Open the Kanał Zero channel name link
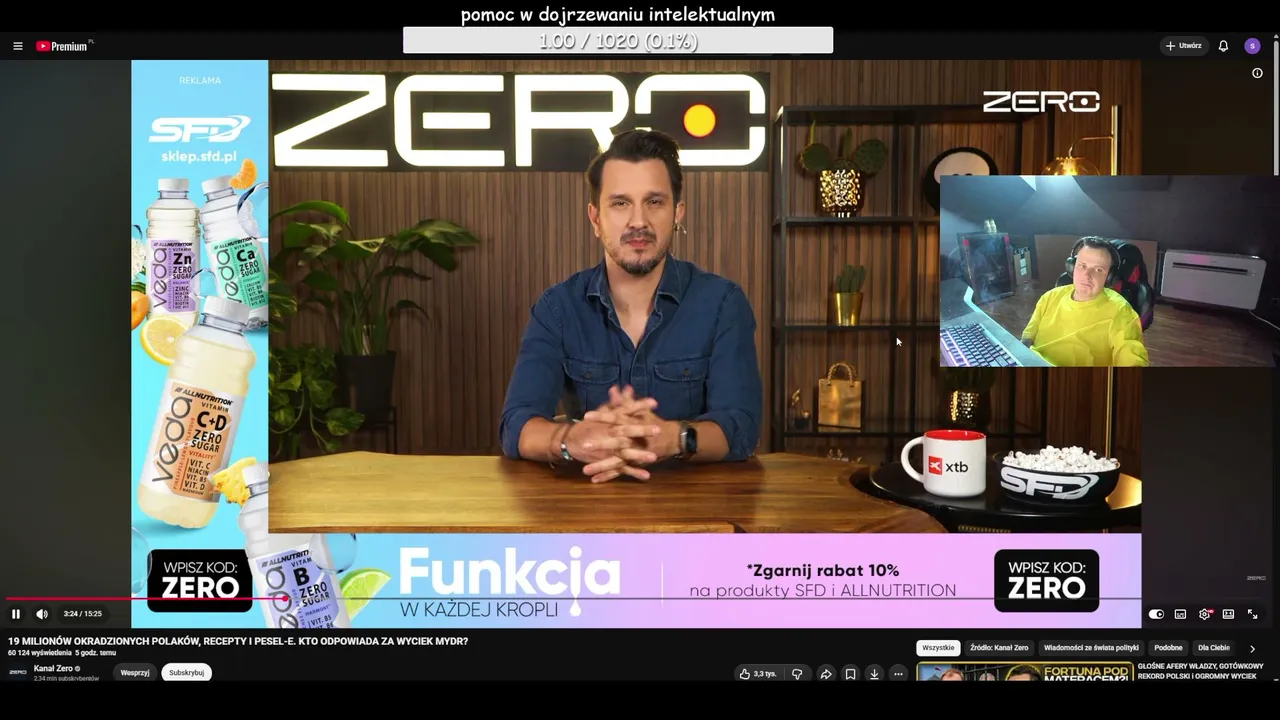The width and height of the screenshot is (1280, 720). click(53, 668)
